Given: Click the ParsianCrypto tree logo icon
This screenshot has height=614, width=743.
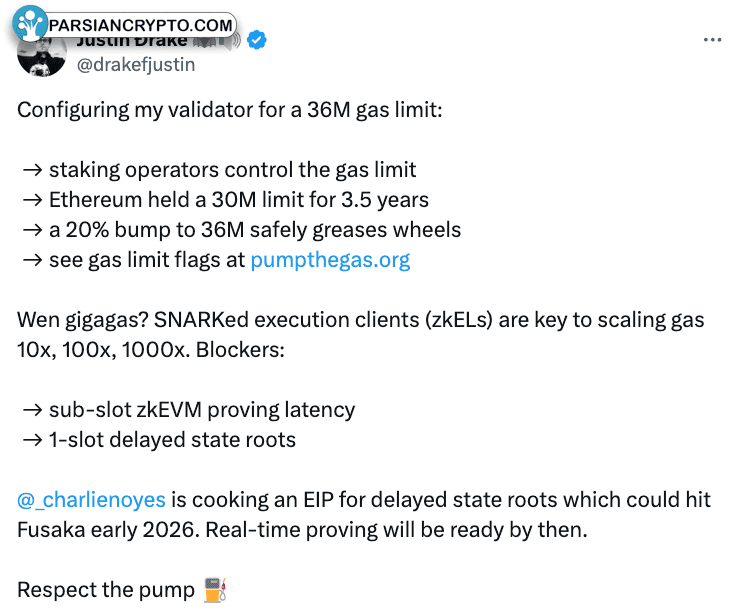Looking at the screenshot, I should coord(30,23).
